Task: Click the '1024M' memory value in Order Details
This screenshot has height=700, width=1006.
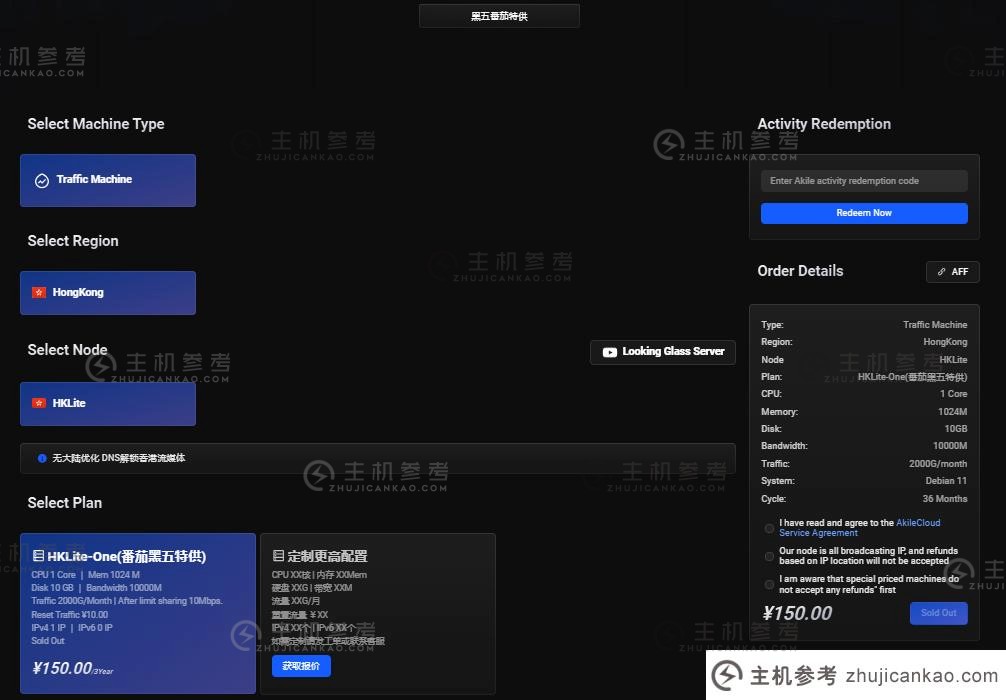Action: tap(953, 412)
